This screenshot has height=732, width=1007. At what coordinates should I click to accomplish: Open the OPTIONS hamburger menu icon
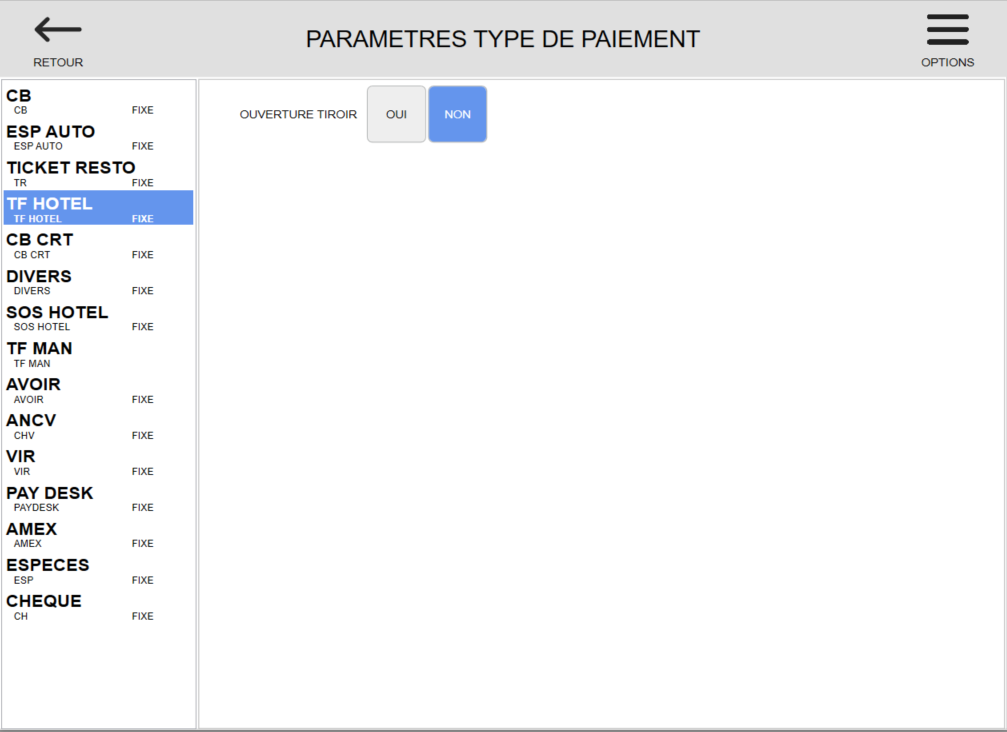coord(947,30)
